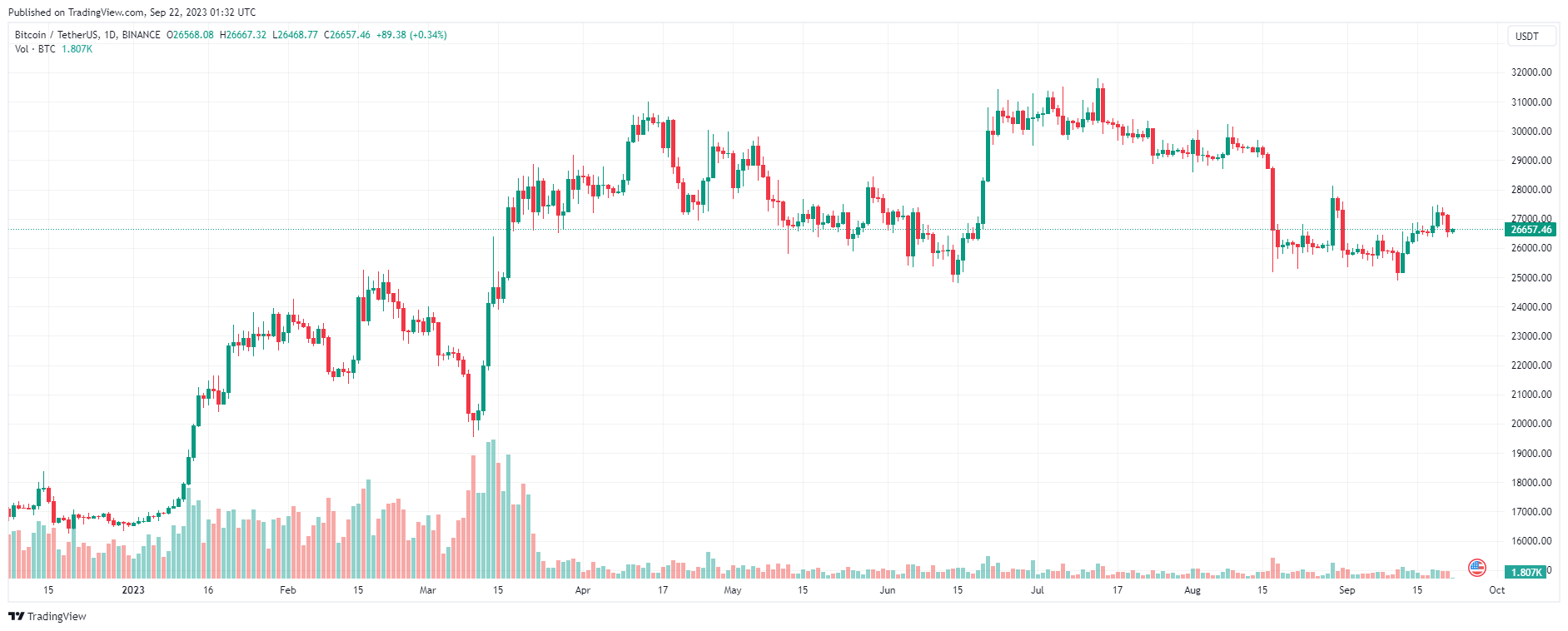The height and width of the screenshot is (631, 1568).
Task: Click the 2023 year marker on time axis
Action: tap(133, 590)
